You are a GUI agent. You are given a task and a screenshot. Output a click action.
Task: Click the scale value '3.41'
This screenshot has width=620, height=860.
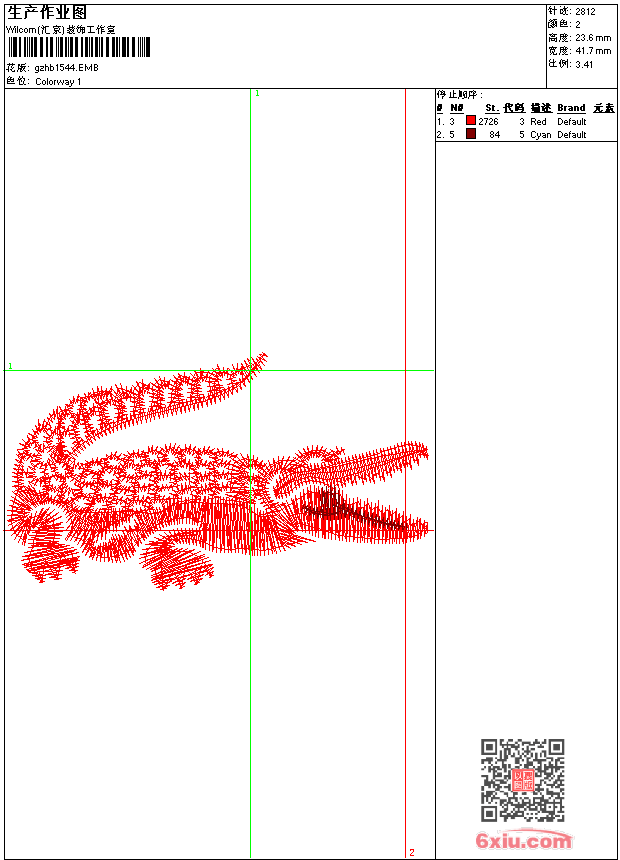[x=584, y=64]
